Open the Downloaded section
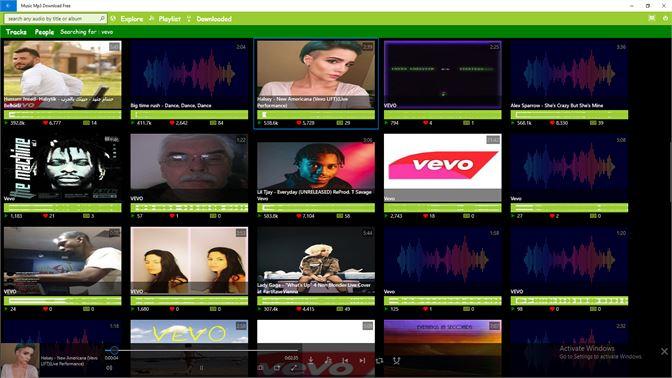 tap(214, 19)
